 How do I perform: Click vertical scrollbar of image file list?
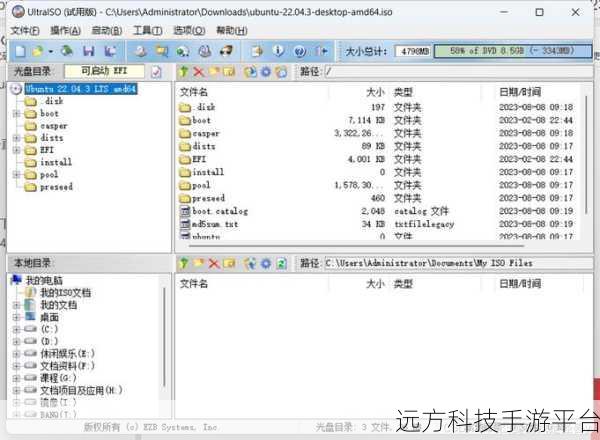(586, 155)
